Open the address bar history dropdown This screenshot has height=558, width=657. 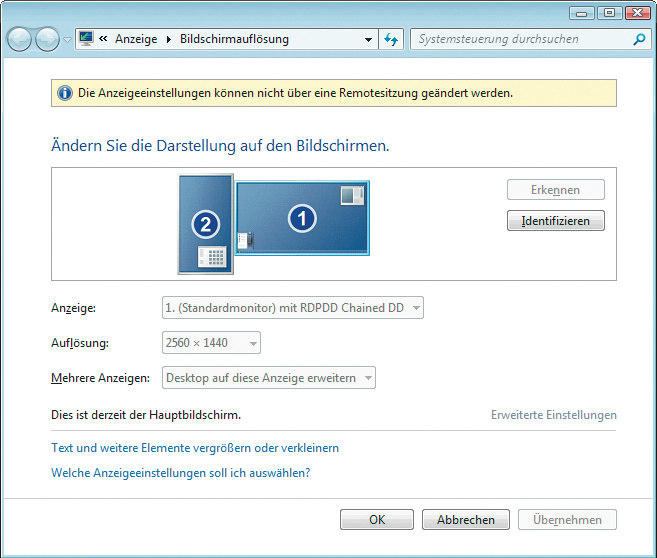click(x=368, y=39)
